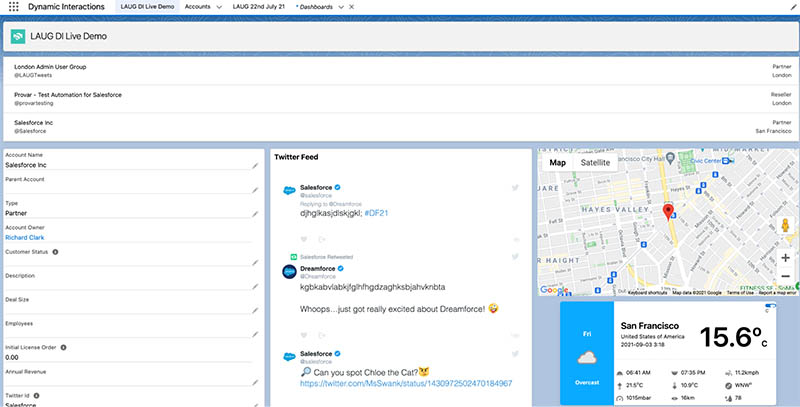Click the pencil icon at top-right of navigation bar
Image resolution: width=800 pixels, height=407 pixels.
(792, 7)
